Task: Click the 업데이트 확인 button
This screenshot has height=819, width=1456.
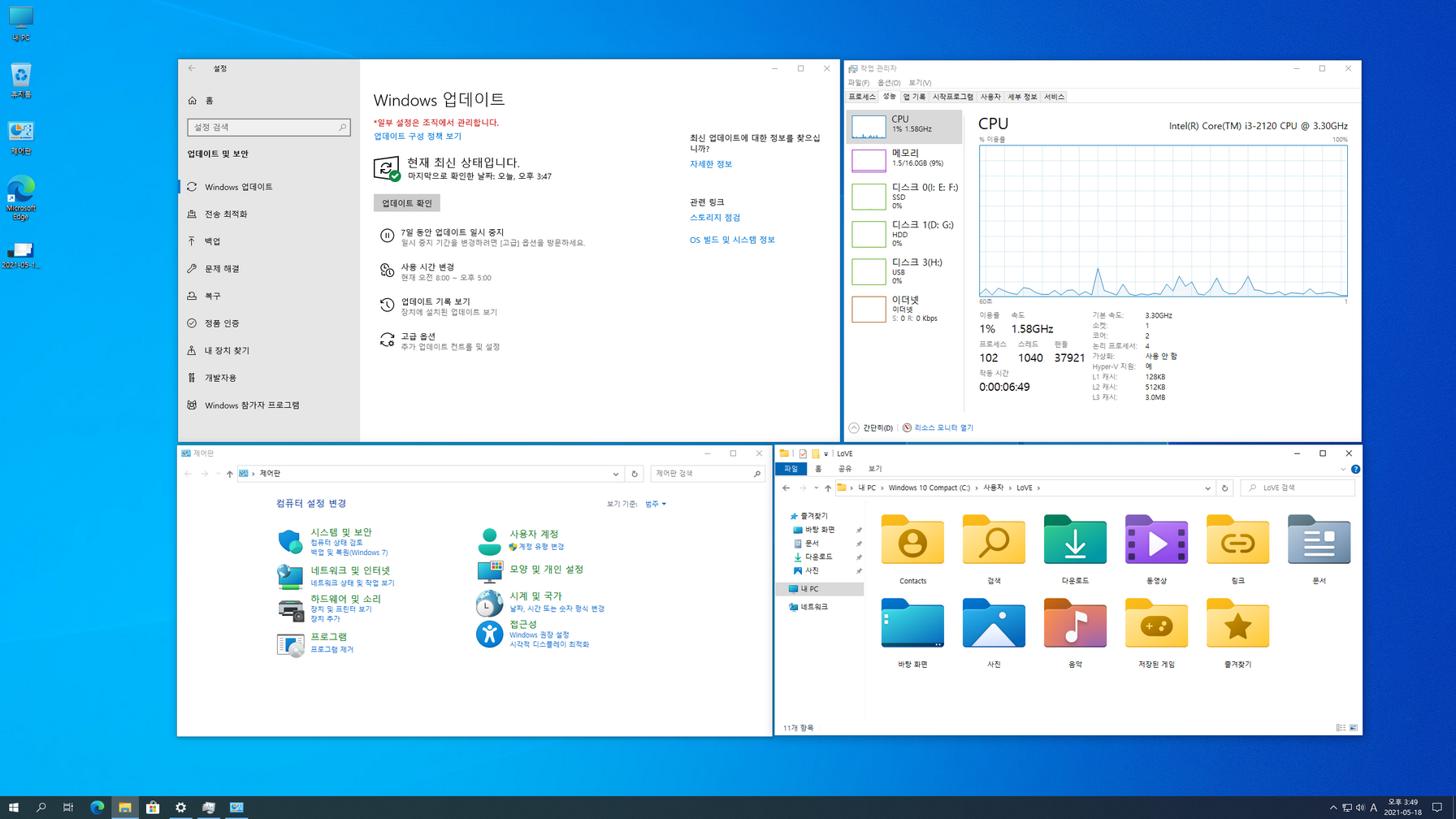Action: pos(407,203)
